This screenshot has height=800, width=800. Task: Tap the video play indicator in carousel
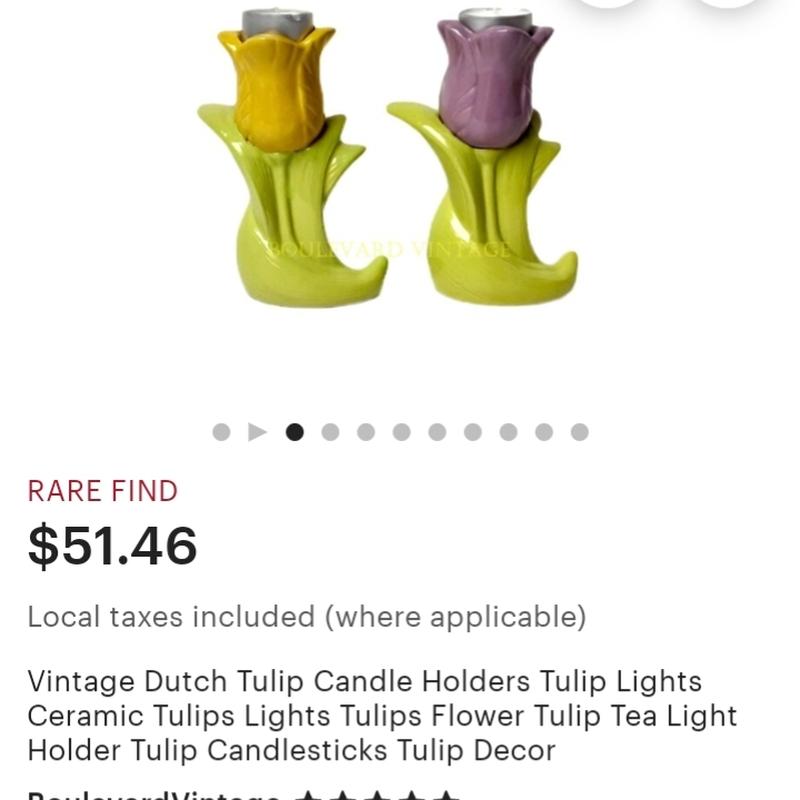click(x=257, y=432)
